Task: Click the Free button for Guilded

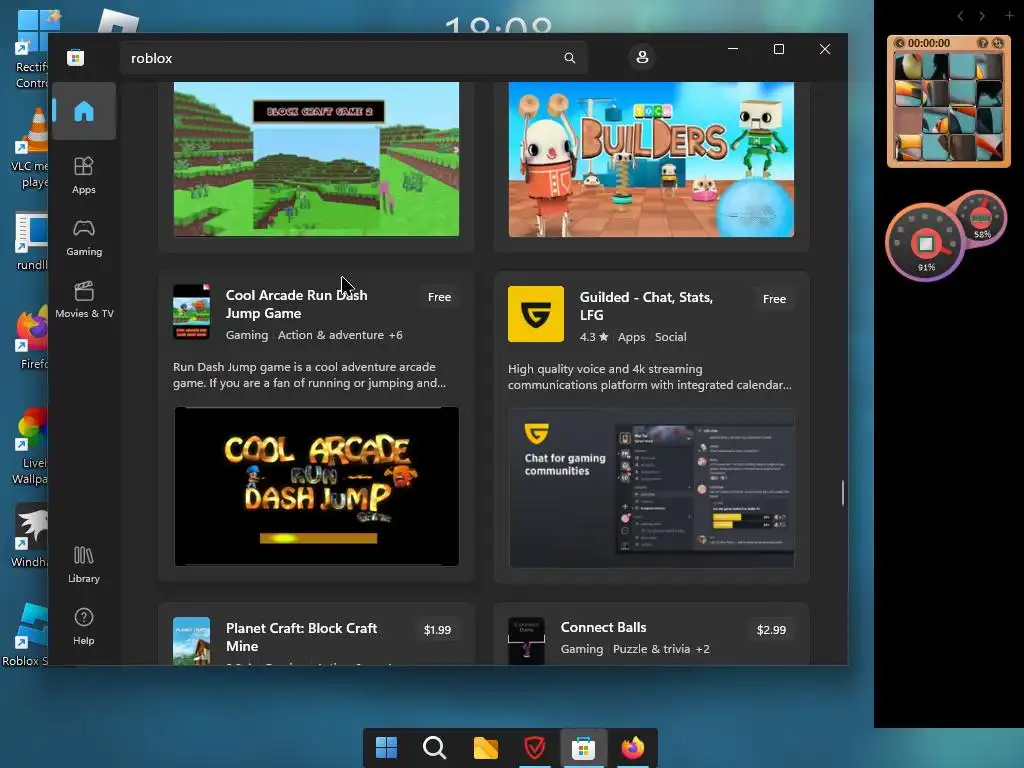Action: pyautogui.click(x=775, y=299)
